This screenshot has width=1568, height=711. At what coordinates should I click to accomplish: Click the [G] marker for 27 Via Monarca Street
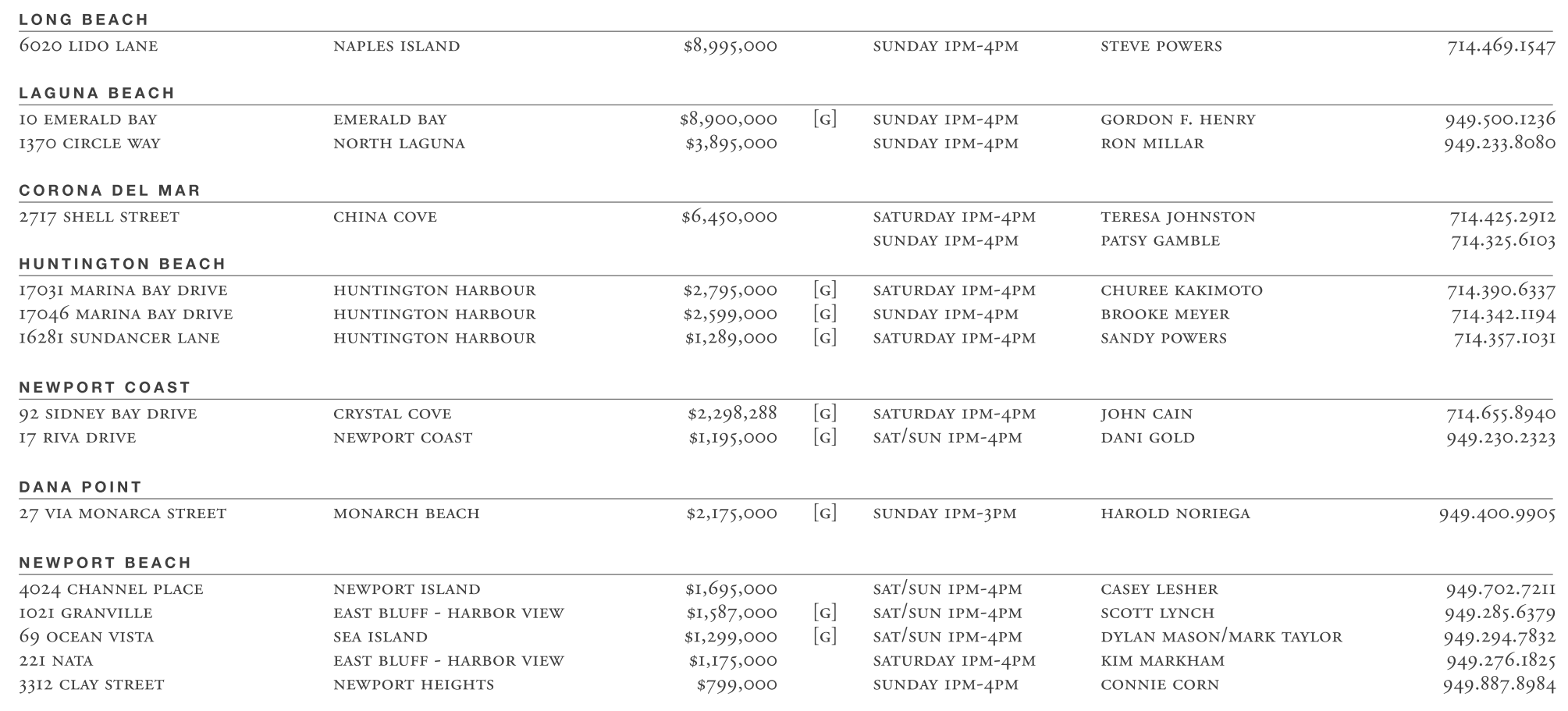click(x=824, y=514)
